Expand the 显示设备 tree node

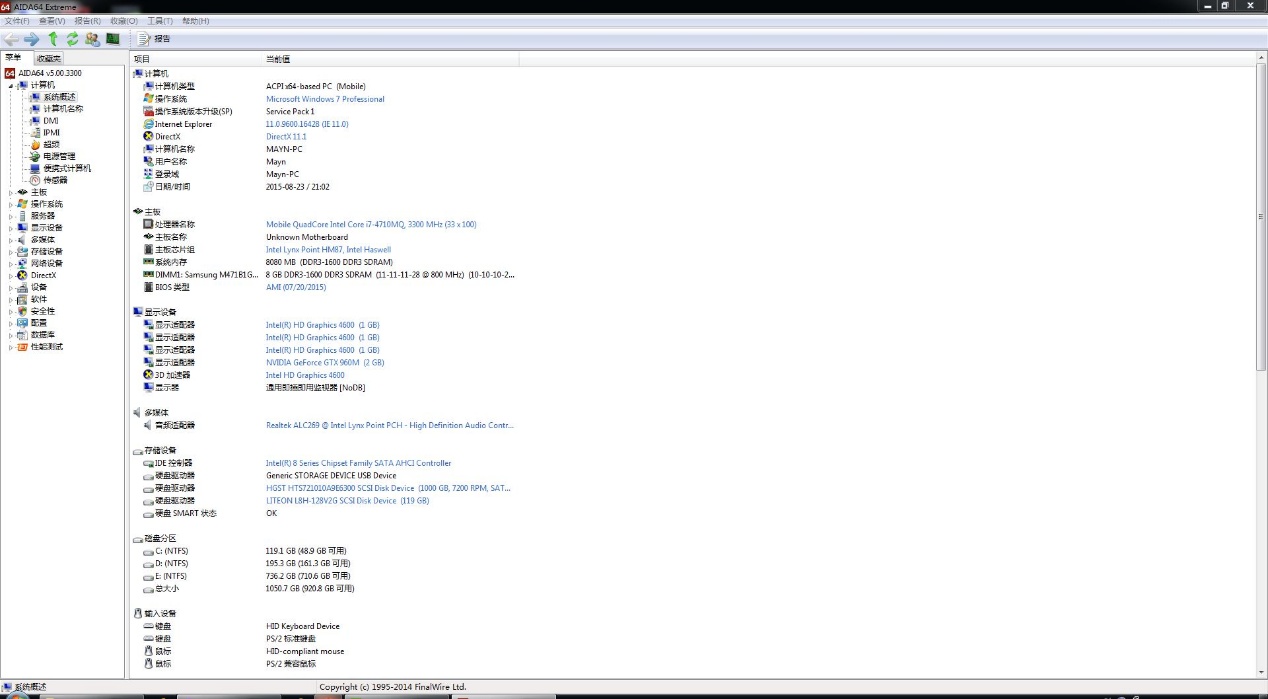tap(11, 227)
